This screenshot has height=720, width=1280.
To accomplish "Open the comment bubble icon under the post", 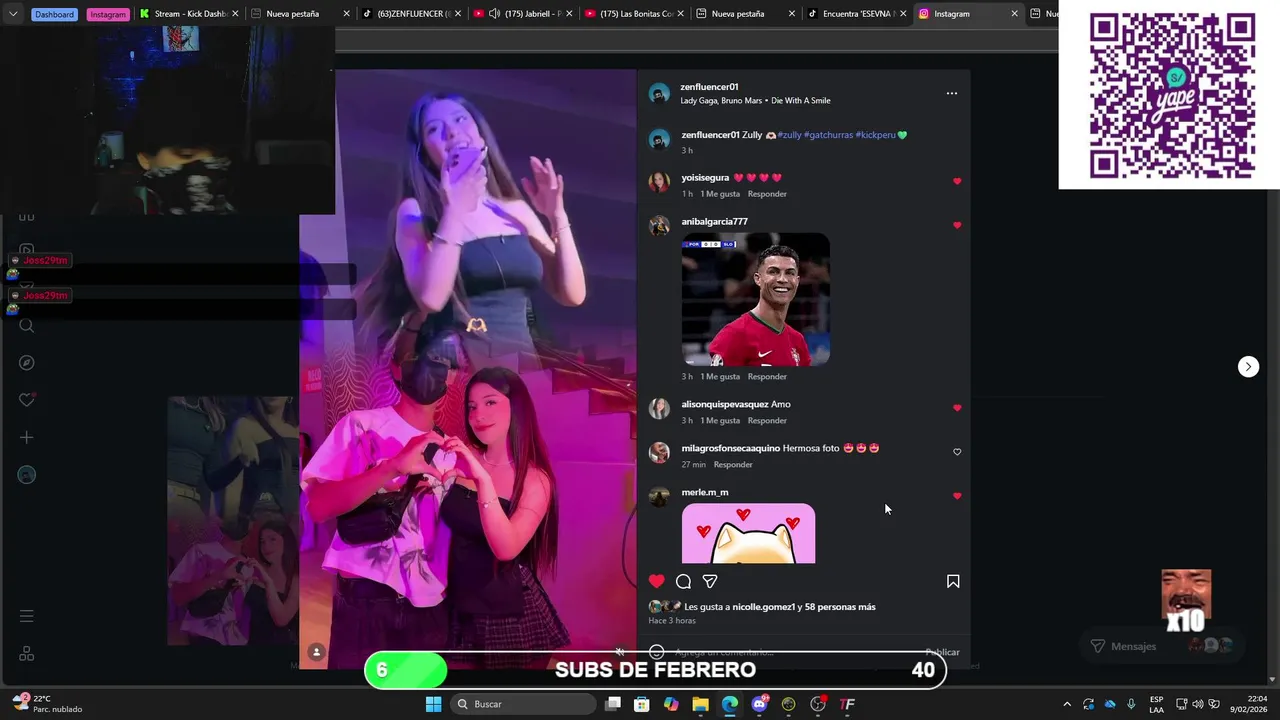I will point(684,581).
